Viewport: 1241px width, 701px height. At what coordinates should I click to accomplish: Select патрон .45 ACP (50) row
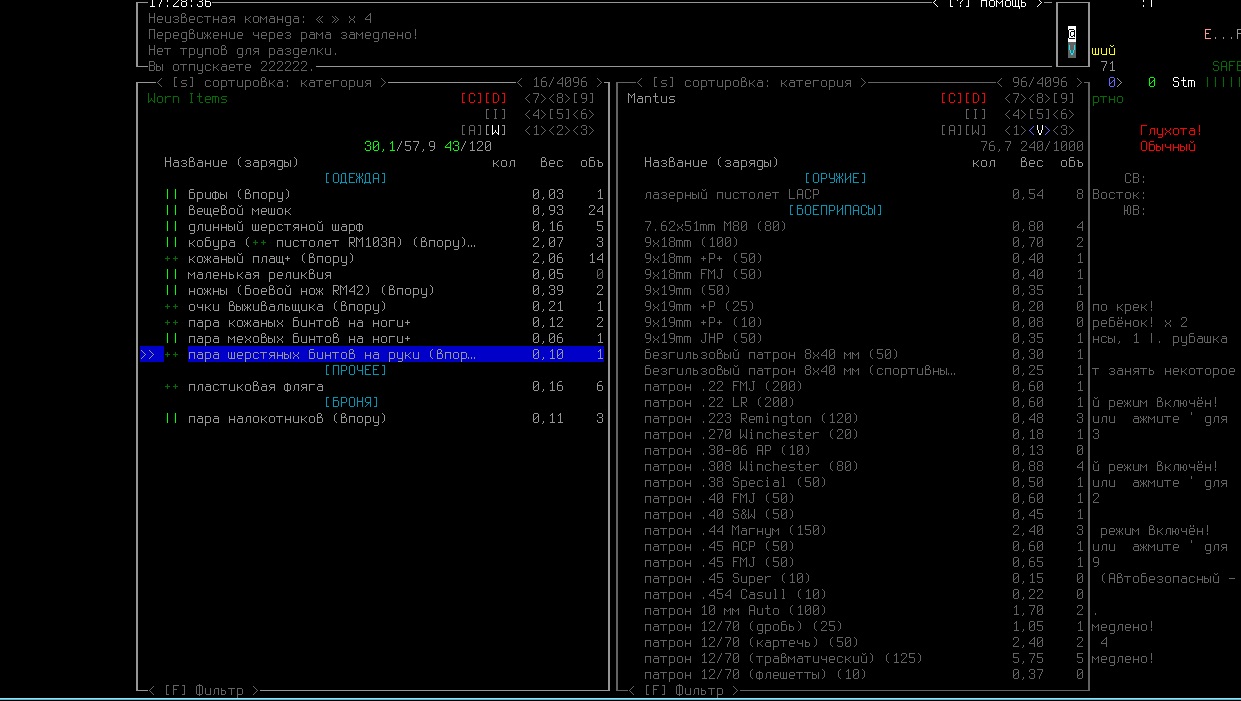(x=864, y=547)
